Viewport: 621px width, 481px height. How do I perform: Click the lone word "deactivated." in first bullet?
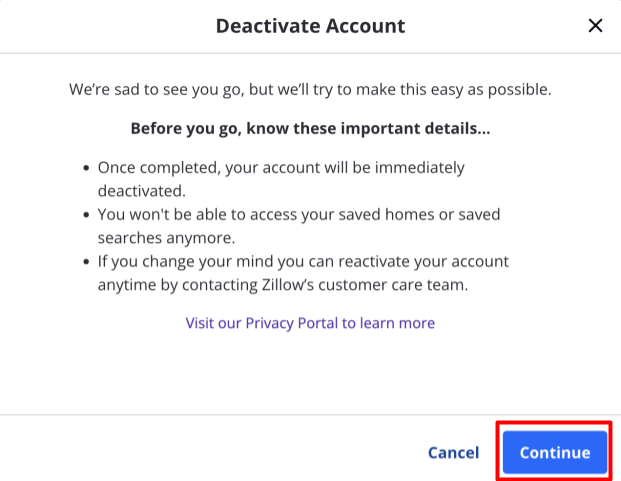pyautogui.click(x=143, y=191)
